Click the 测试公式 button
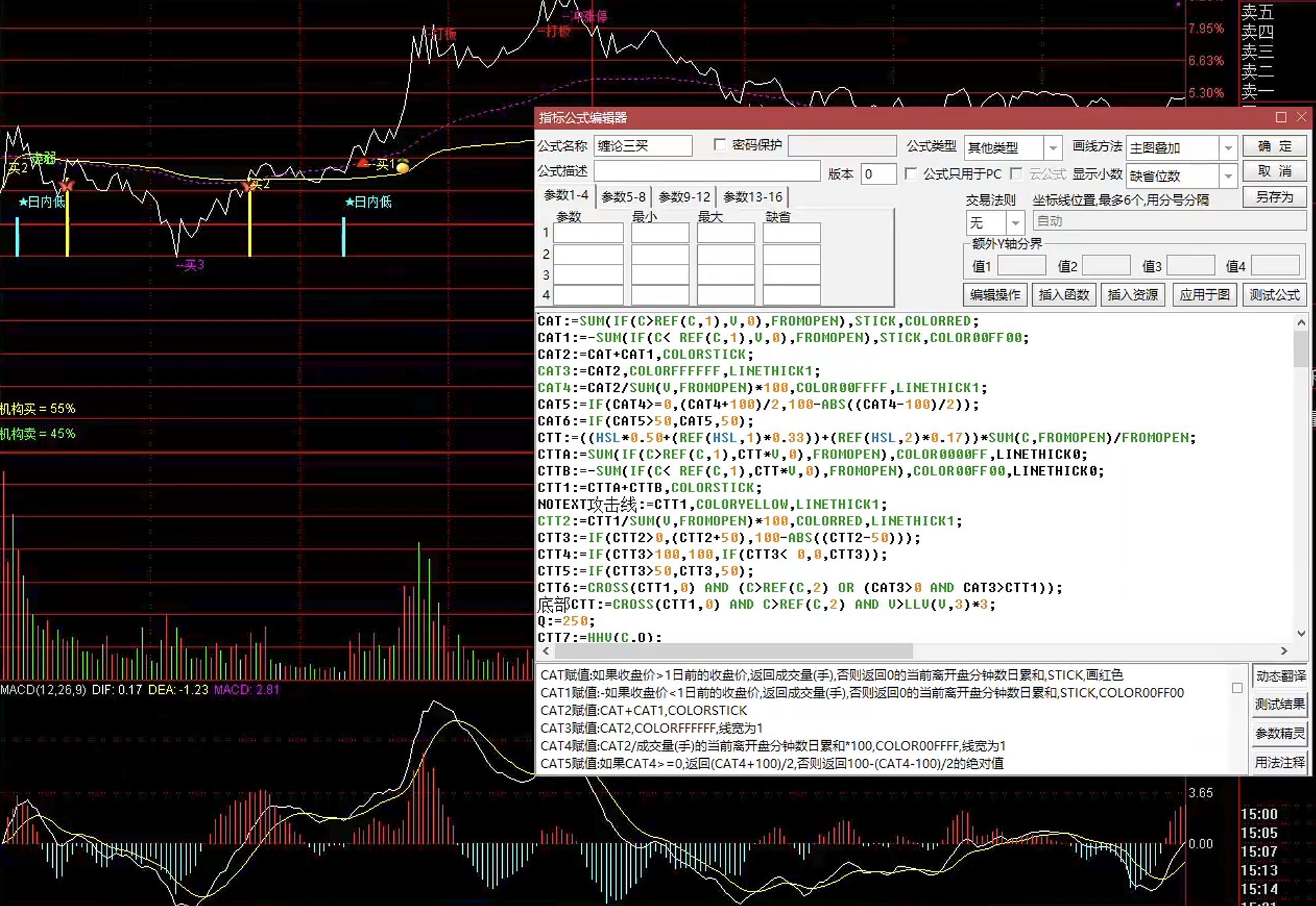This screenshot has width=1316, height=906. tap(1274, 294)
